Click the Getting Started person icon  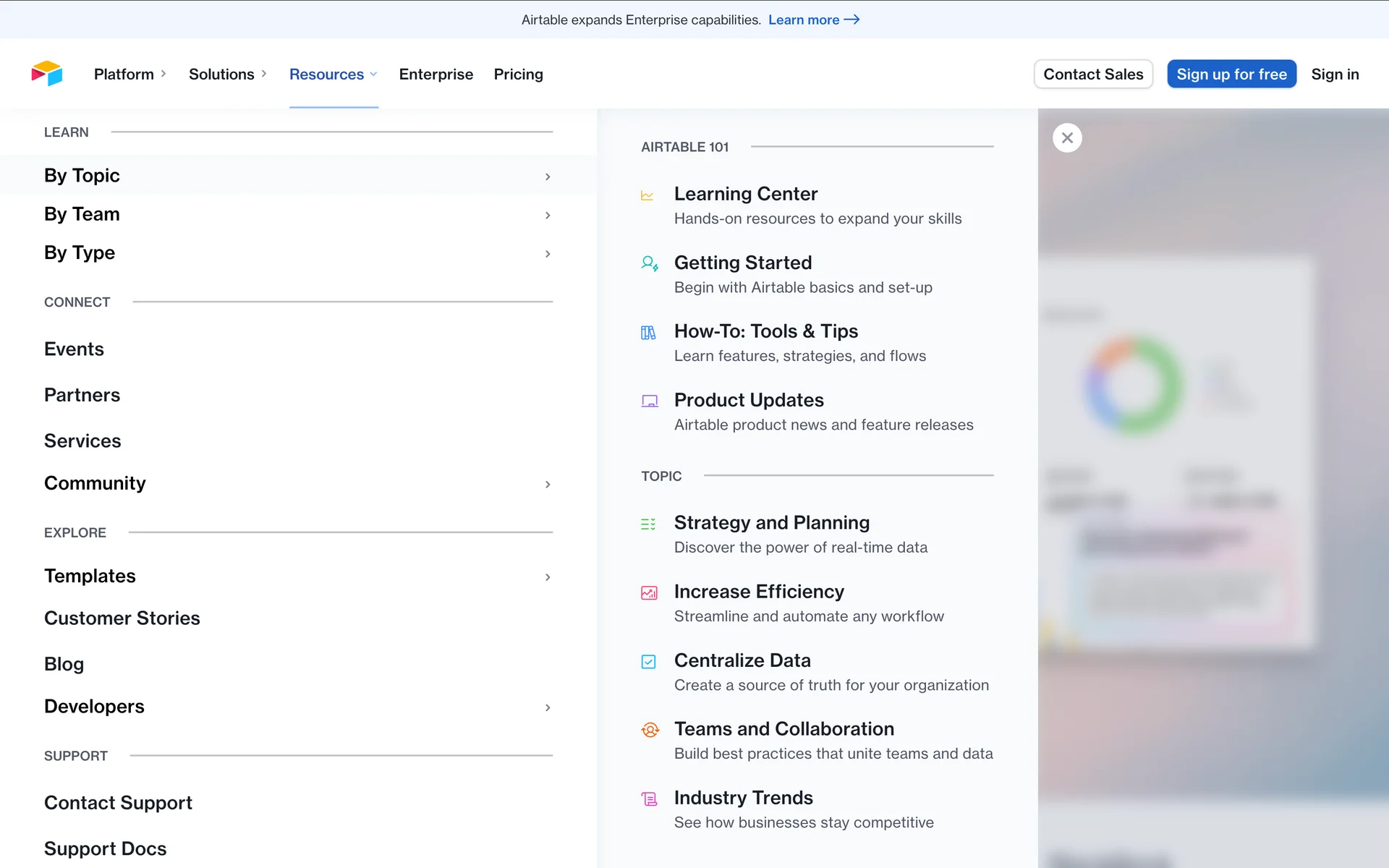pos(649,263)
